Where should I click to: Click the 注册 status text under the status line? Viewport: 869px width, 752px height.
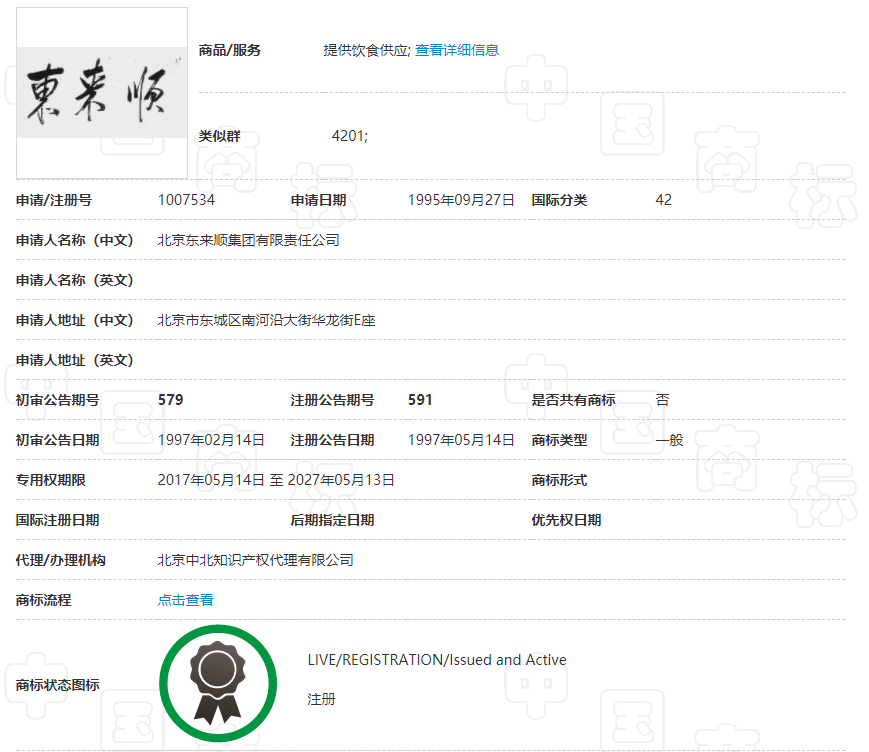321,699
